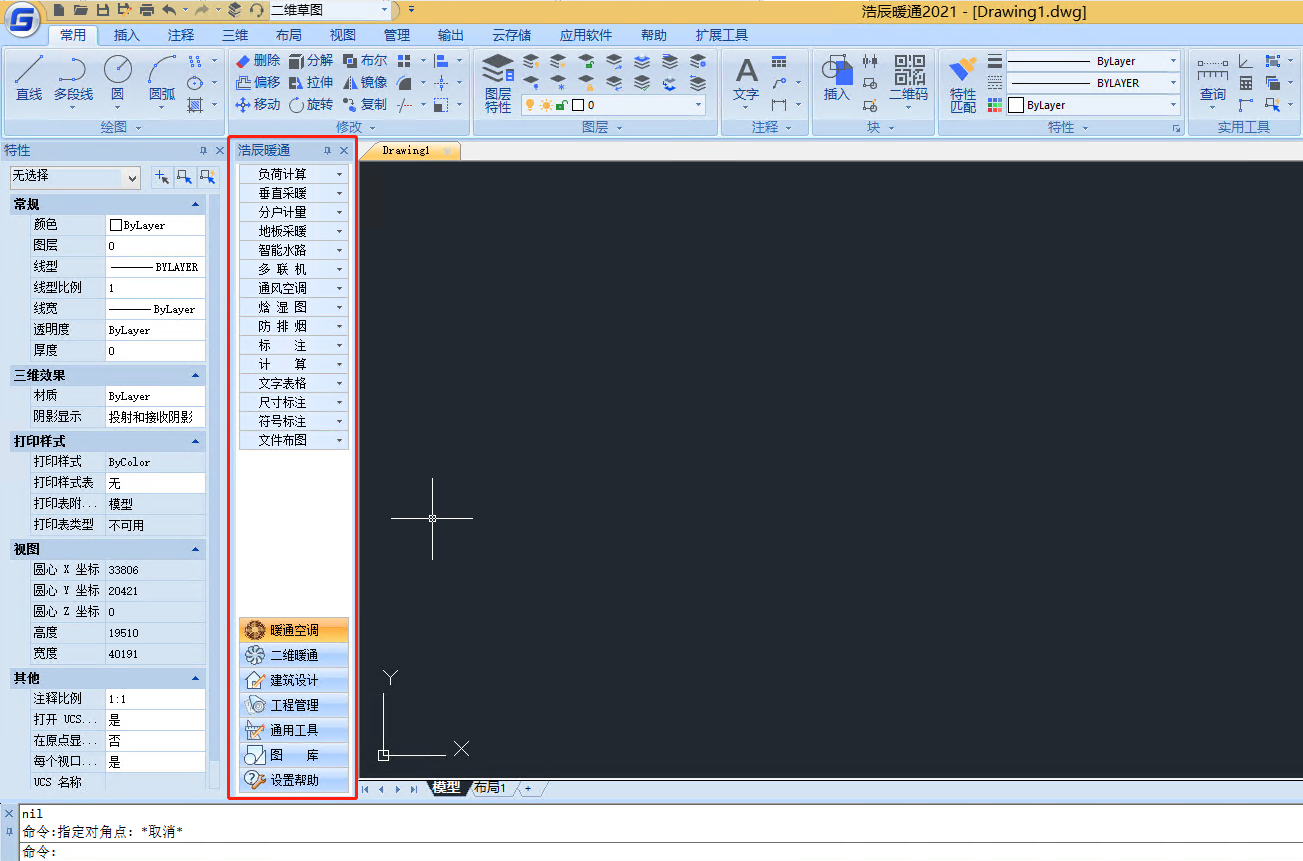Expand the 地板采暖 menu
The height and width of the screenshot is (861, 1303).
(x=294, y=231)
